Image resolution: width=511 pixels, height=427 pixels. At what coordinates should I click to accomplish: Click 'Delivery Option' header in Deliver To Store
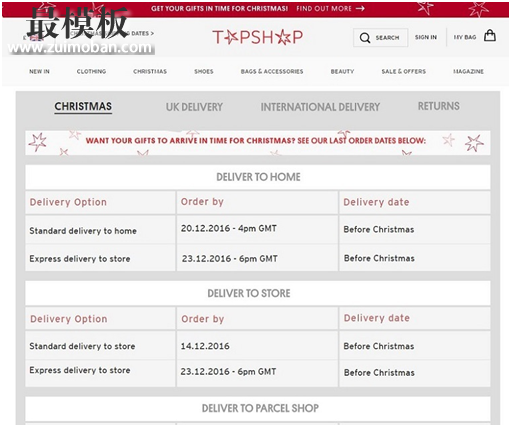click(x=69, y=319)
